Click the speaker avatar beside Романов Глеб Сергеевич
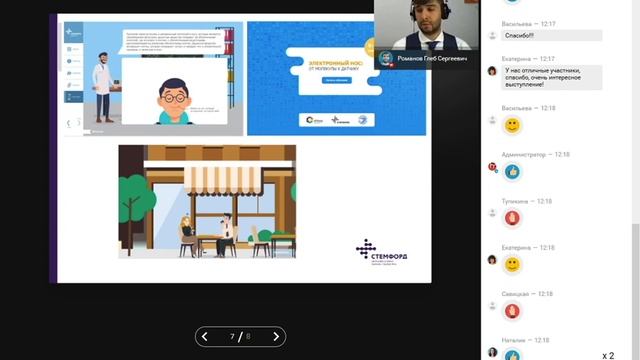Screen dimensions: 640x360 point(385,58)
